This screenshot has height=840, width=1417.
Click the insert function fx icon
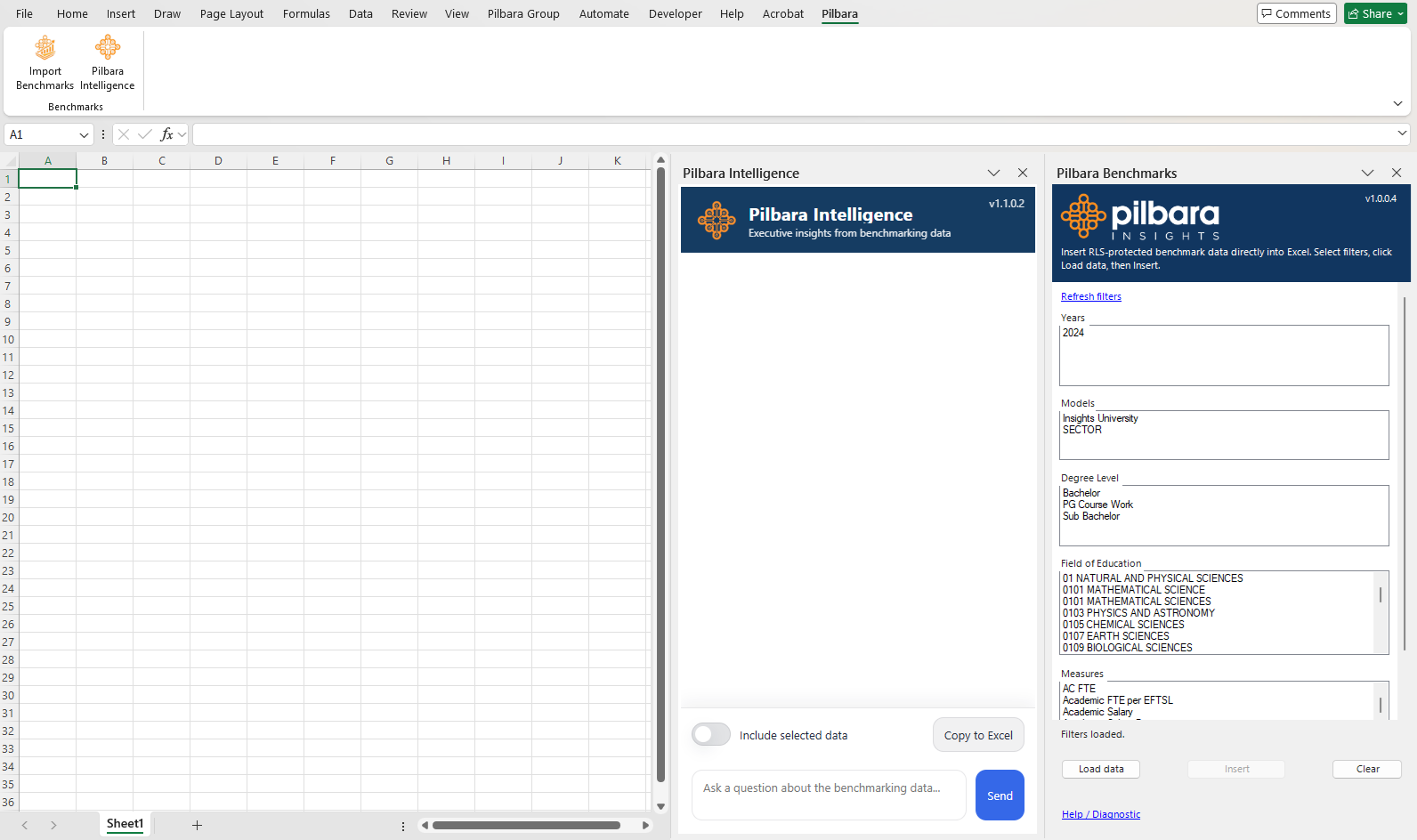(x=166, y=134)
